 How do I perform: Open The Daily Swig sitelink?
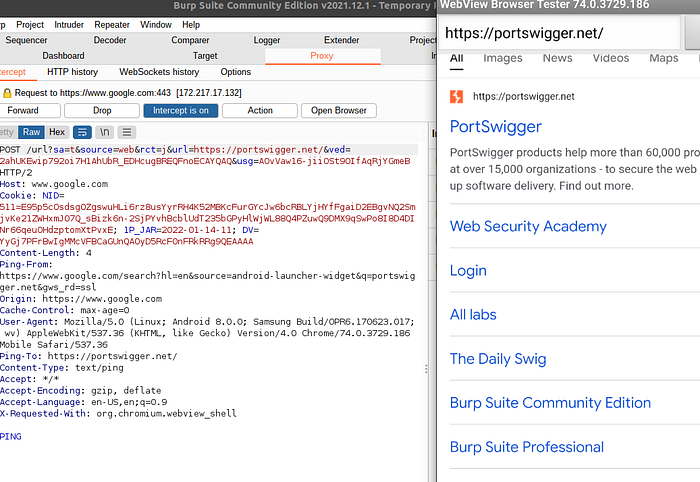pos(498,359)
